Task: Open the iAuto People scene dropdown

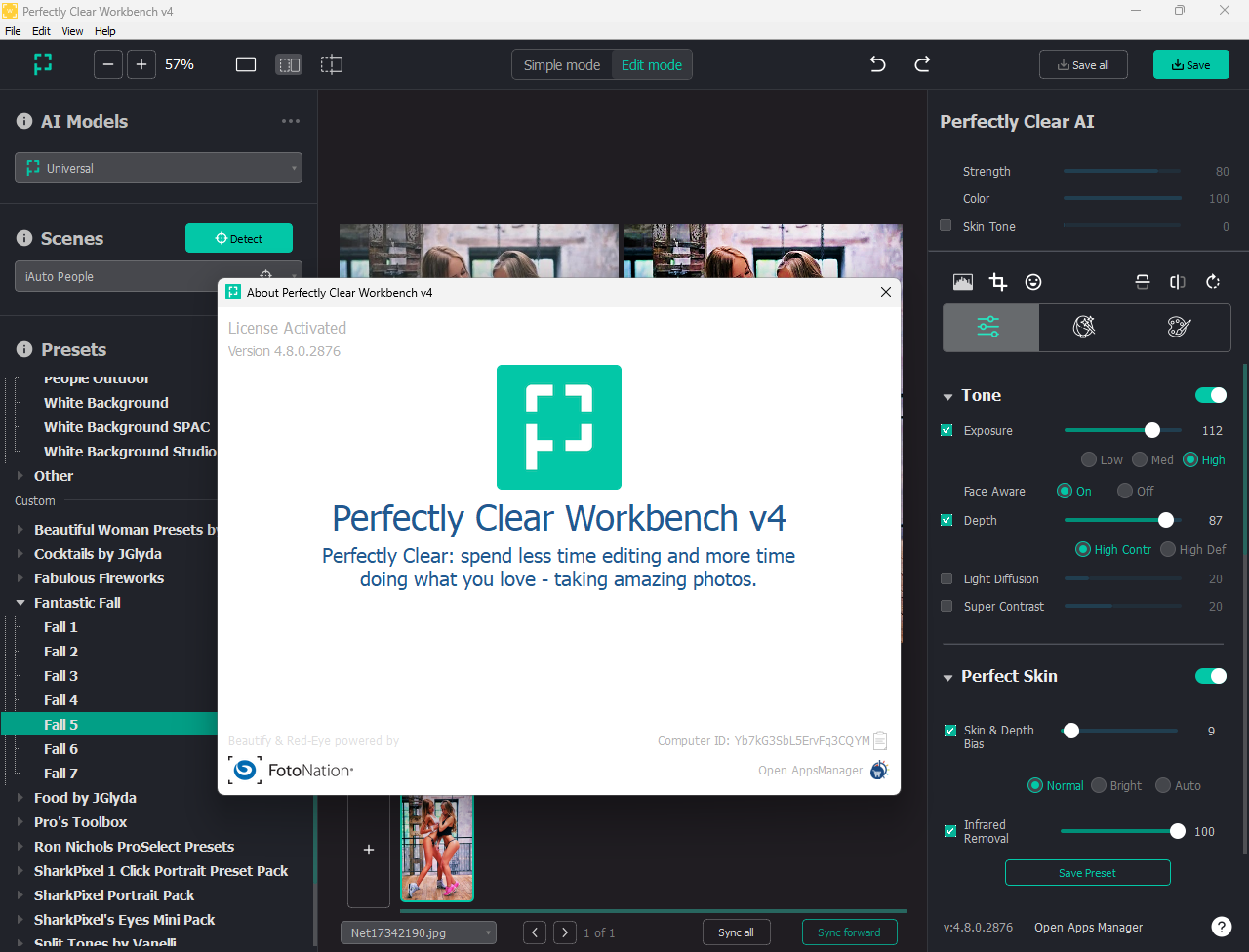Action: tap(158, 276)
